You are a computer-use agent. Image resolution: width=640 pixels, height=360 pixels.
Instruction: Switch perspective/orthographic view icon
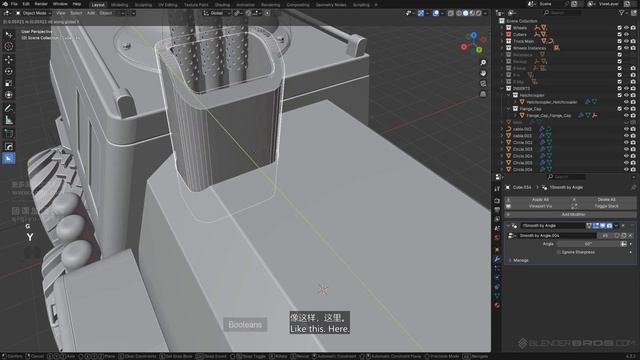point(483,94)
